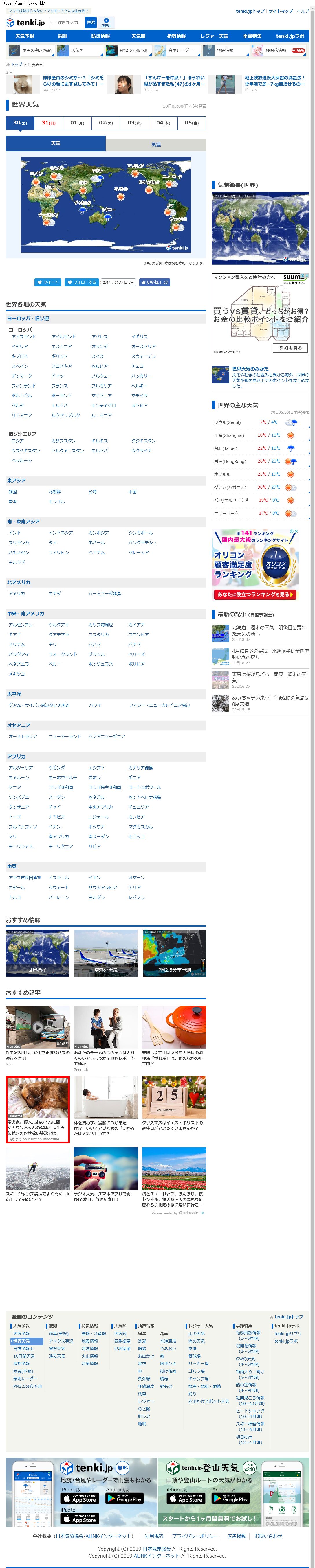
Task: Click あなたに役立つランキングを見る button in the Oricon ad
Action: coord(255,594)
